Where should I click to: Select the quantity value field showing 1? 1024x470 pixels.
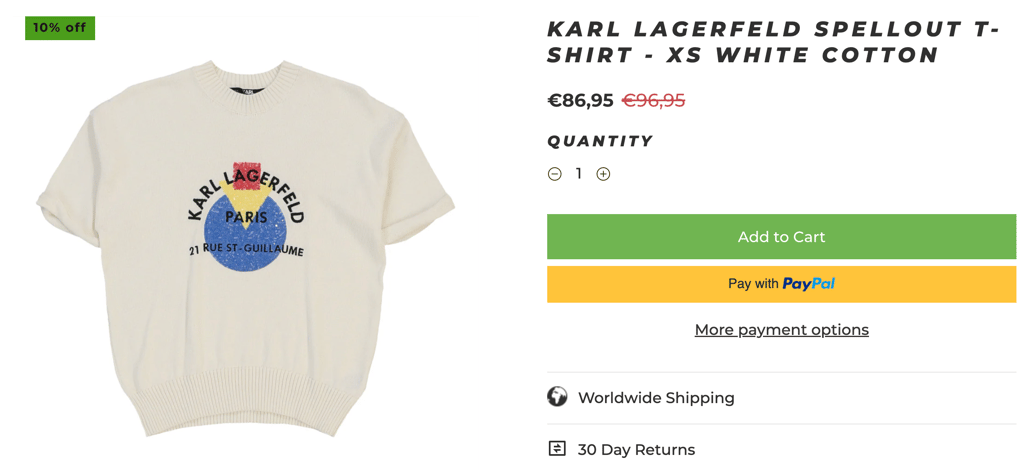pos(579,174)
